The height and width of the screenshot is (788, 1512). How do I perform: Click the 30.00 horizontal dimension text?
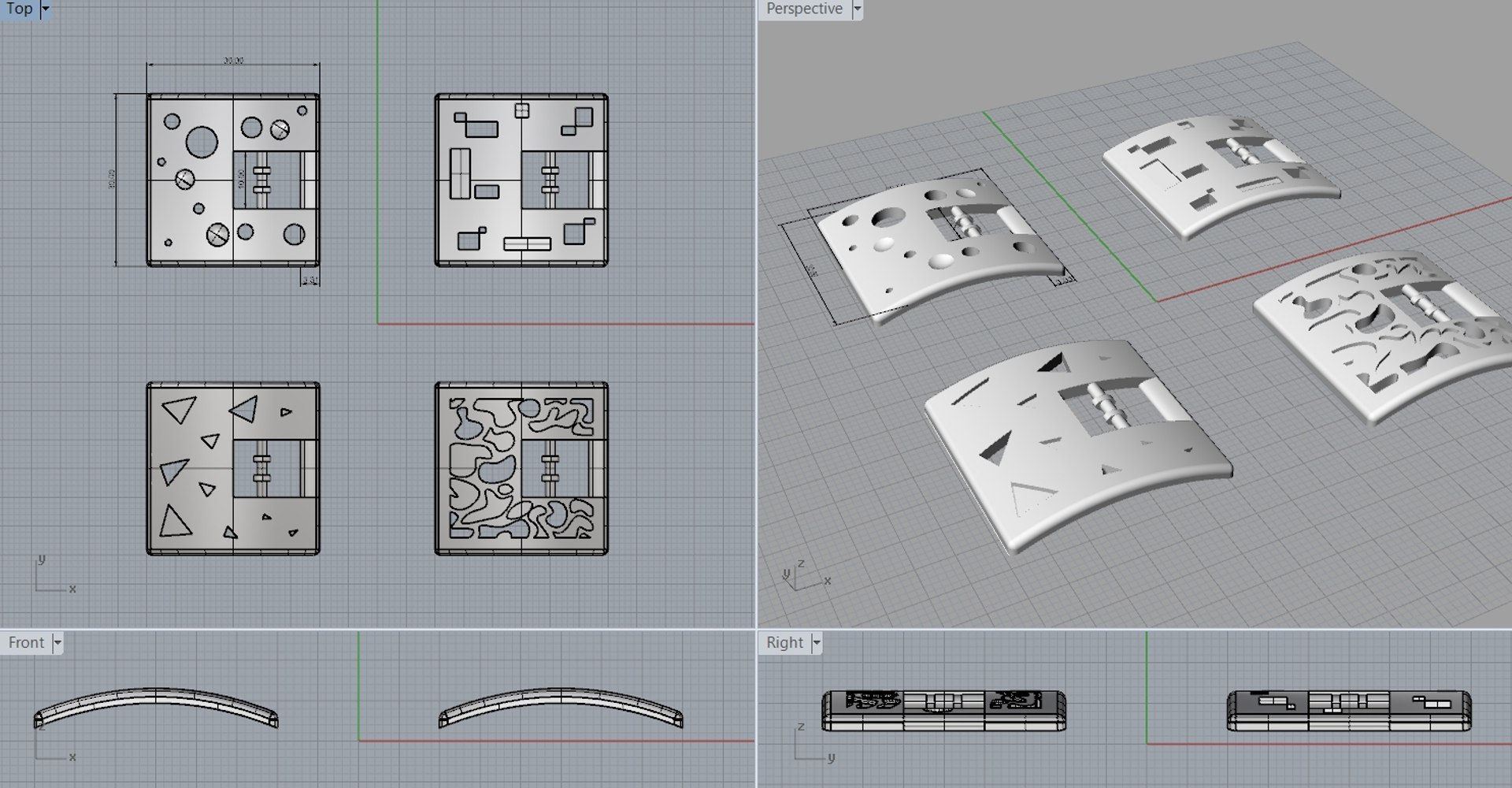pyautogui.click(x=234, y=61)
